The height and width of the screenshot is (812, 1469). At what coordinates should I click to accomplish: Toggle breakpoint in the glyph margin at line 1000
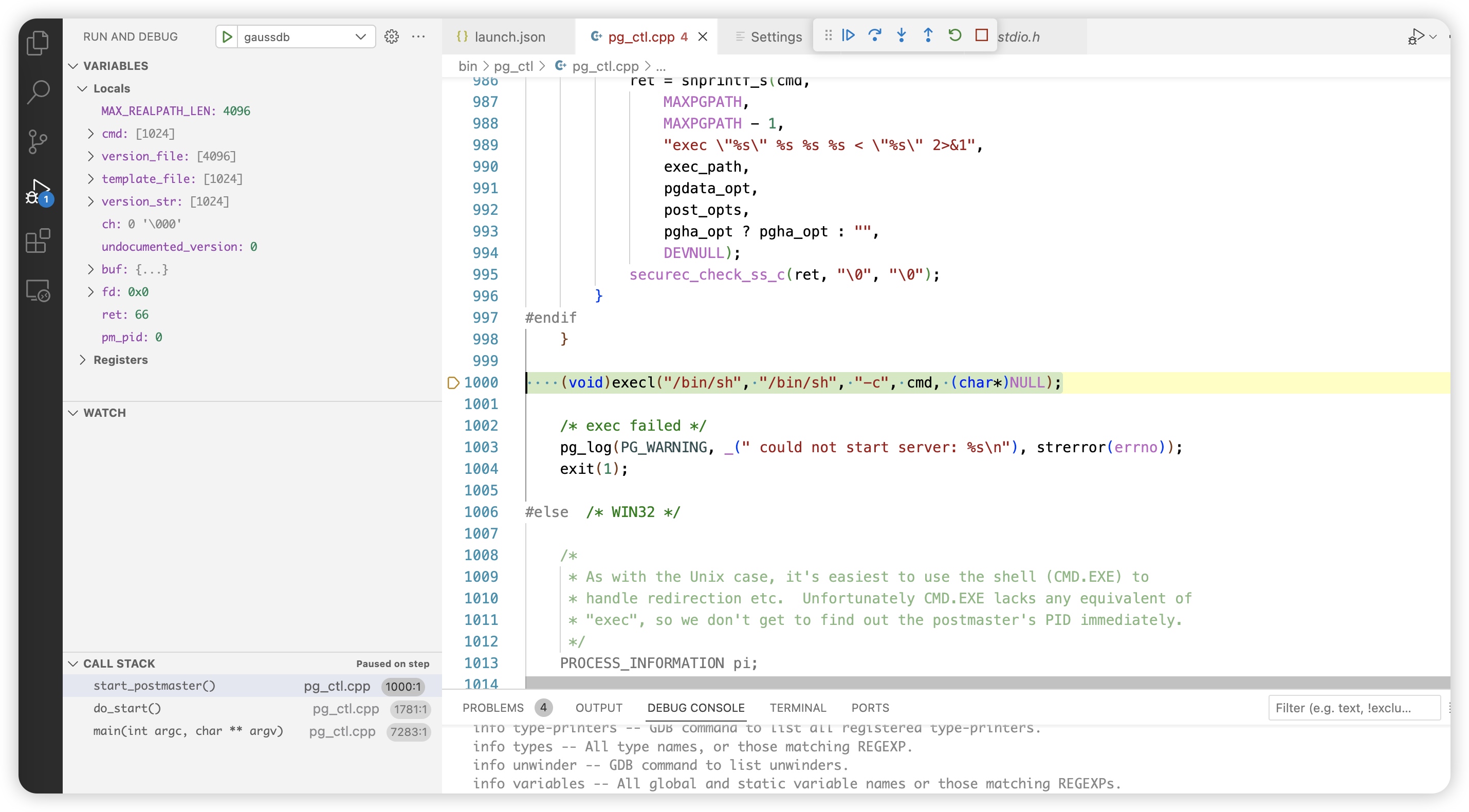pyautogui.click(x=453, y=383)
